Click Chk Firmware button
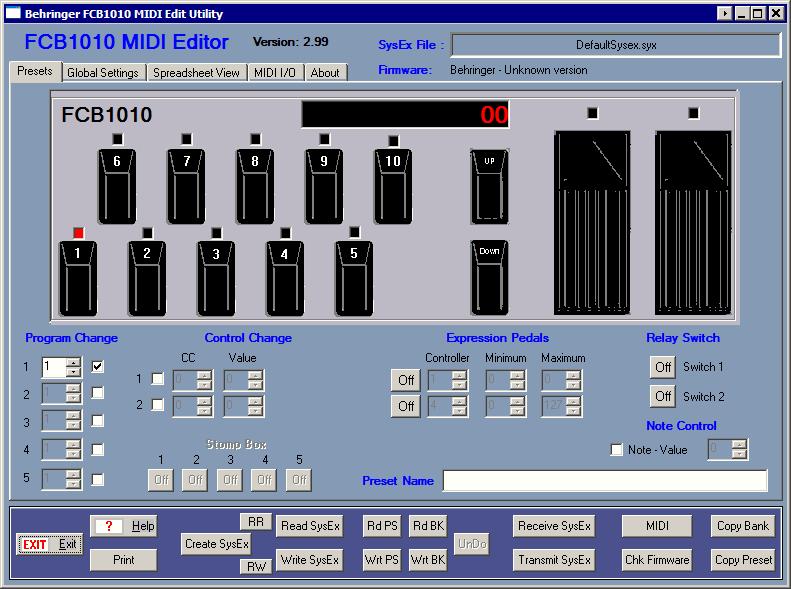 point(657,560)
